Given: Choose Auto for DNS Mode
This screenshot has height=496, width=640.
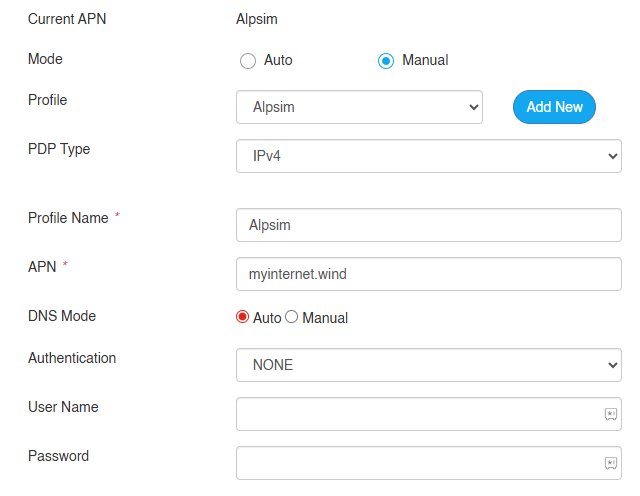Looking at the screenshot, I should click(242, 317).
